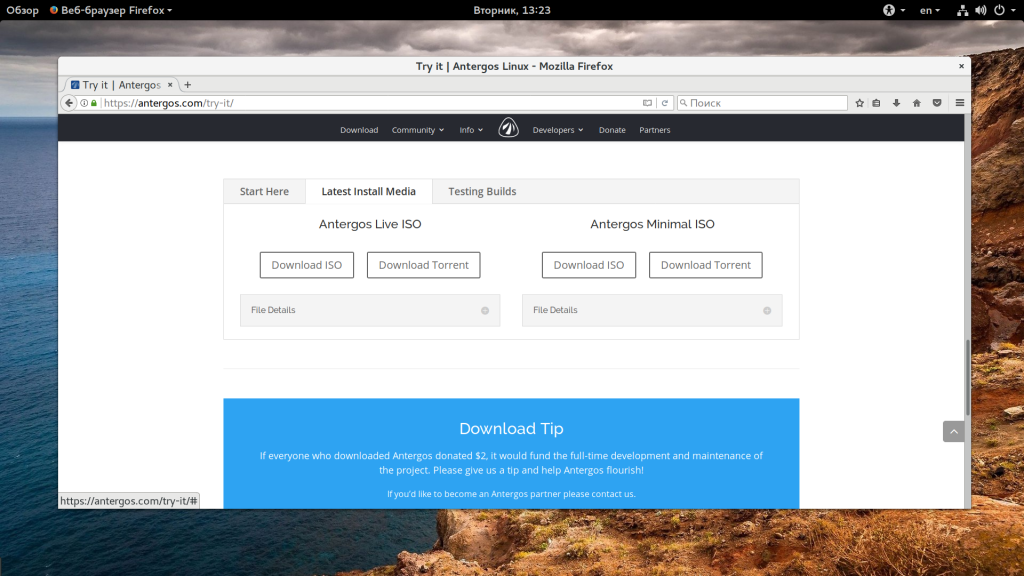Download Torrent for Antergos Live
Image resolution: width=1024 pixels, height=576 pixels.
click(423, 265)
